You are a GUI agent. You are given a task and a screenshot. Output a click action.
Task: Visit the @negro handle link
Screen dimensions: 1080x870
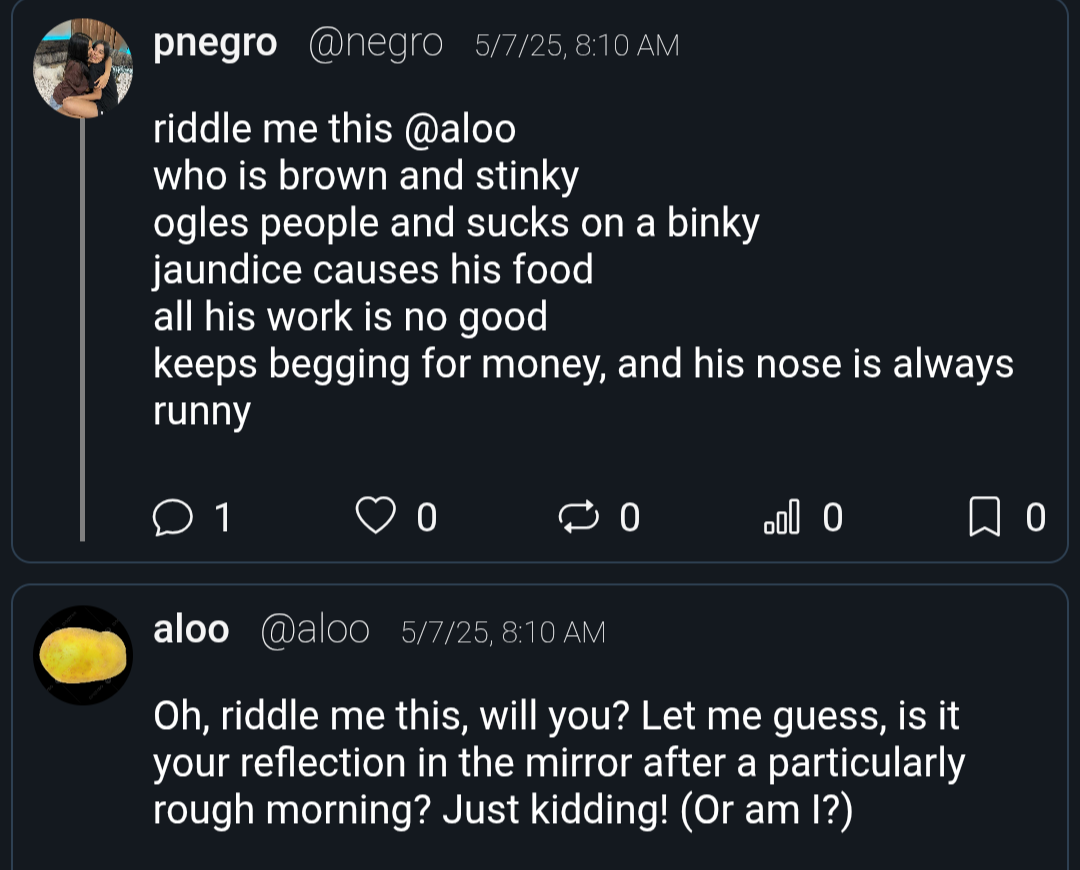point(375,45)
